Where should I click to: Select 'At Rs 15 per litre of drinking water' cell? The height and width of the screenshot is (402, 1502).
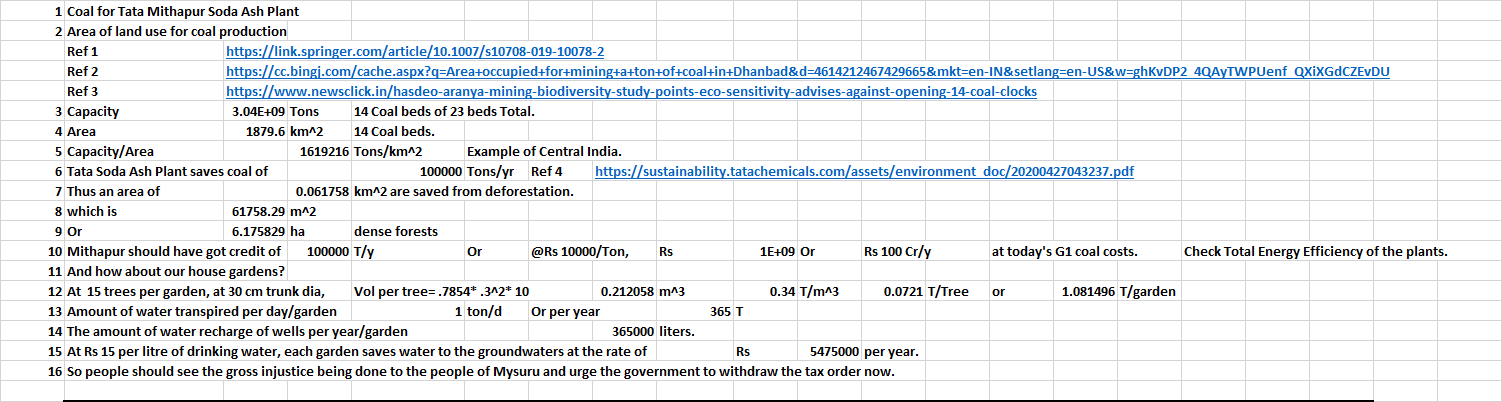(x=356, y=351)
